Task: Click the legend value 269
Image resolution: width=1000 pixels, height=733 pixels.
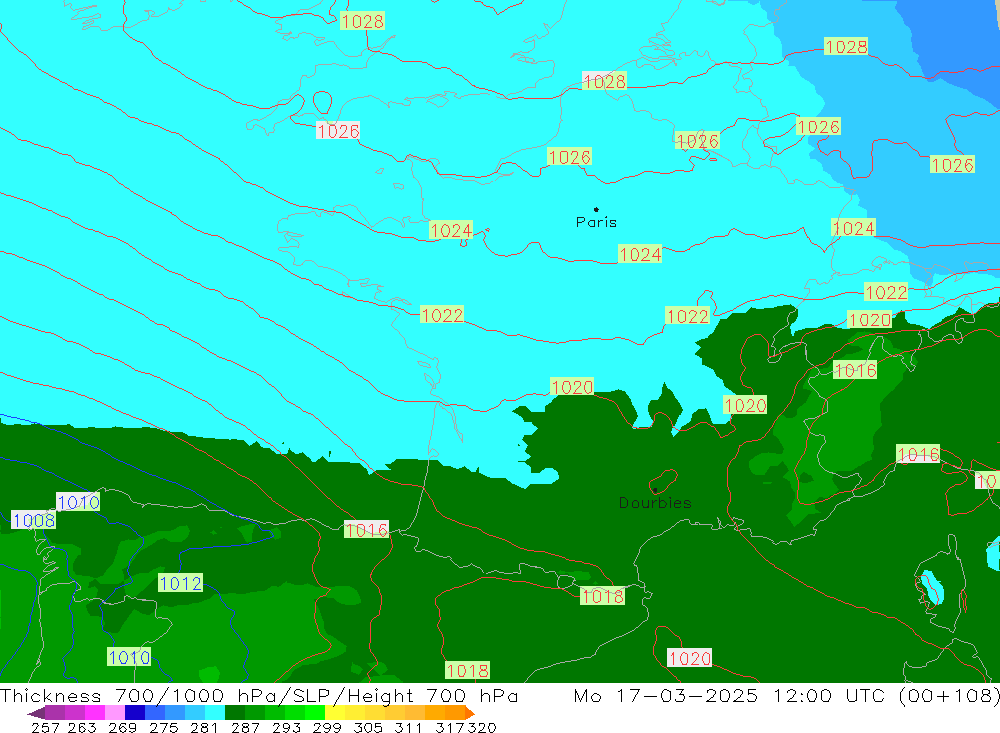Action: point(122,727)
